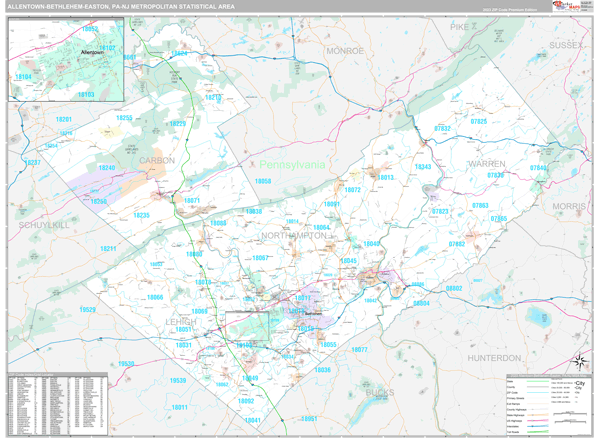Viewport: 600px width, 438px height.
Task: Click ZIP code 18255
Action: [124, 118]
